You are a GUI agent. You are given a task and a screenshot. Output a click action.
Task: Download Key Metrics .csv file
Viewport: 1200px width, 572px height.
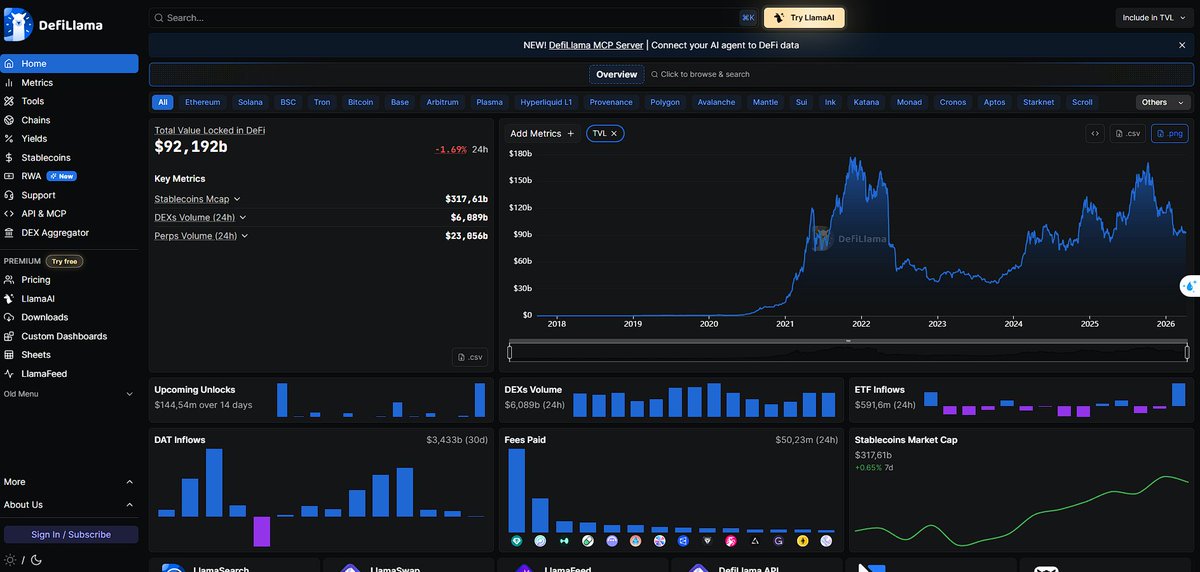pos(470,357)
